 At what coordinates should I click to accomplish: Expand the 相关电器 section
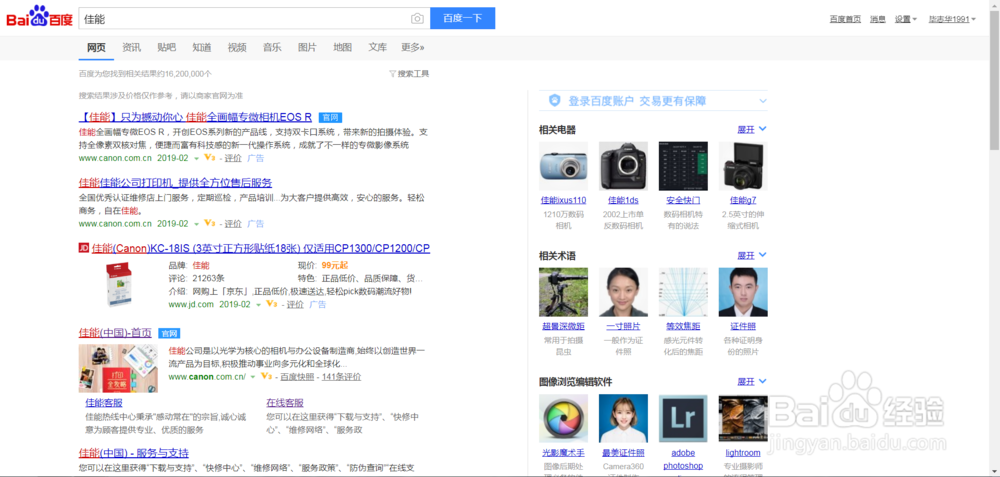point(752,129)
